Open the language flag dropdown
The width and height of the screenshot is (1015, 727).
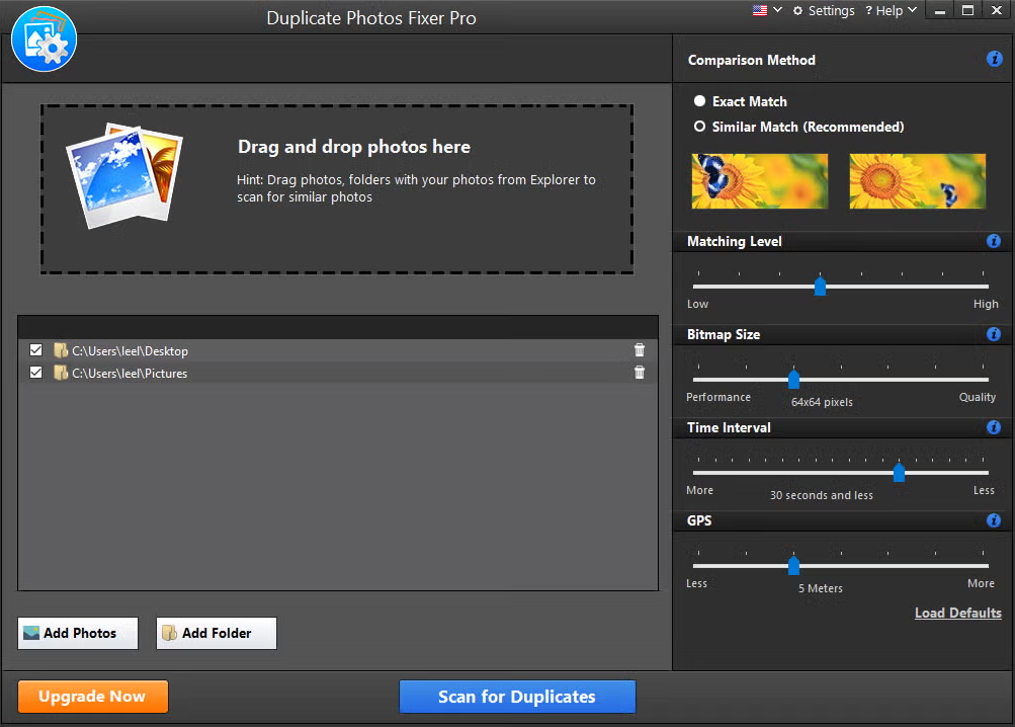click(x=767, y=10)
